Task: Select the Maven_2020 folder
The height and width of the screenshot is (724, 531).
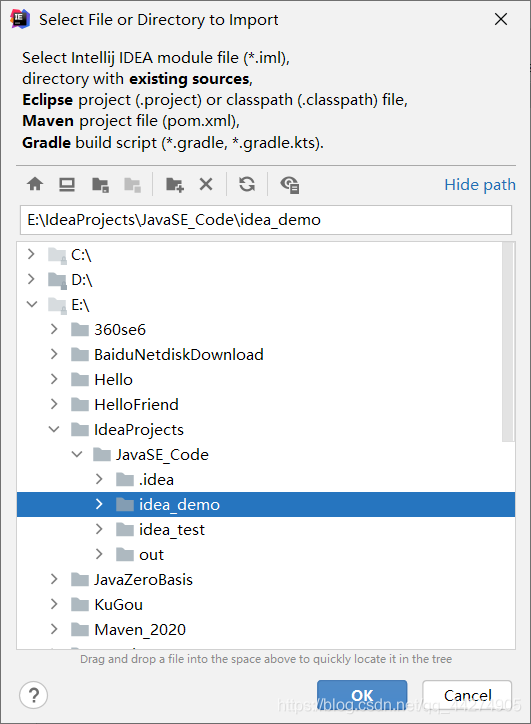Action: [x=140, y=629]
